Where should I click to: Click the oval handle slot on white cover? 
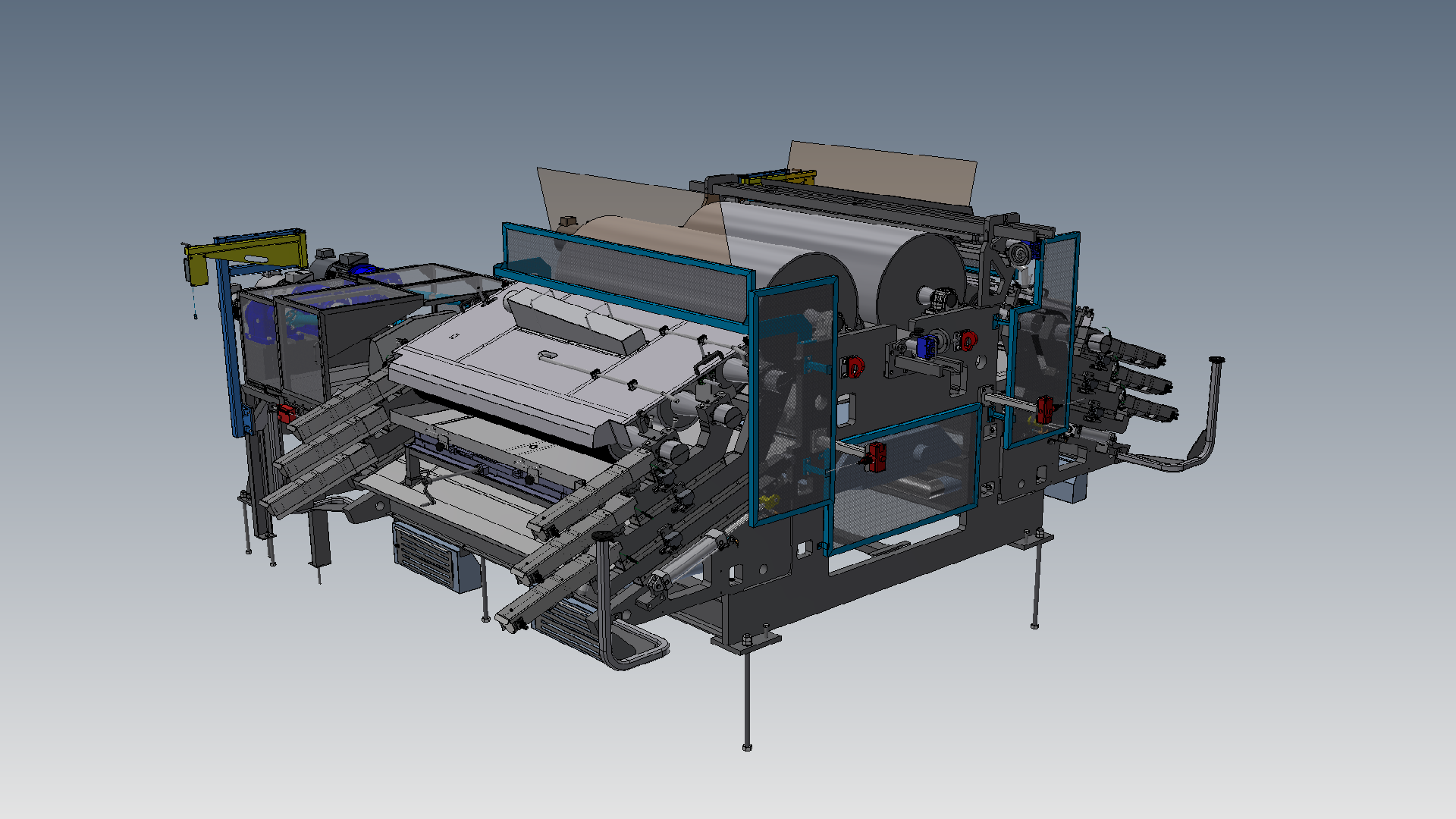pos(547,354)
